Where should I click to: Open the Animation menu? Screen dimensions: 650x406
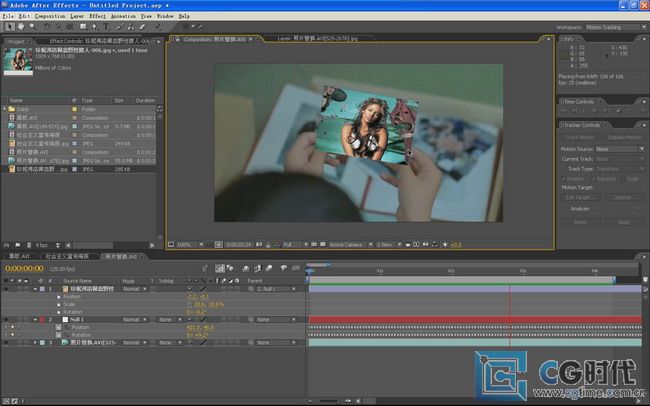(124, 16)
